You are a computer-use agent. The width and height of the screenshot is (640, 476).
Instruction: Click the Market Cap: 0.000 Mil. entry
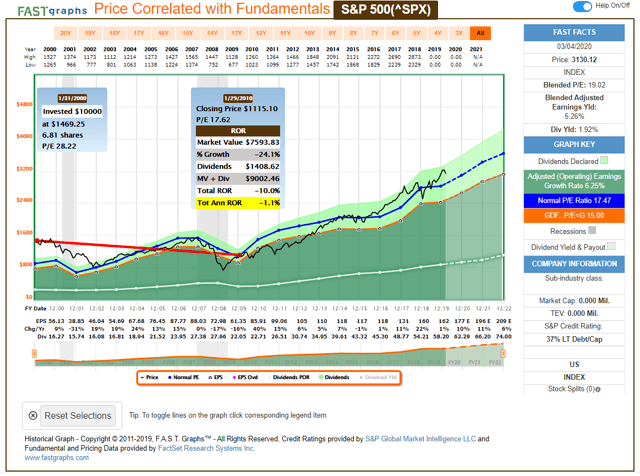(574, 301)
